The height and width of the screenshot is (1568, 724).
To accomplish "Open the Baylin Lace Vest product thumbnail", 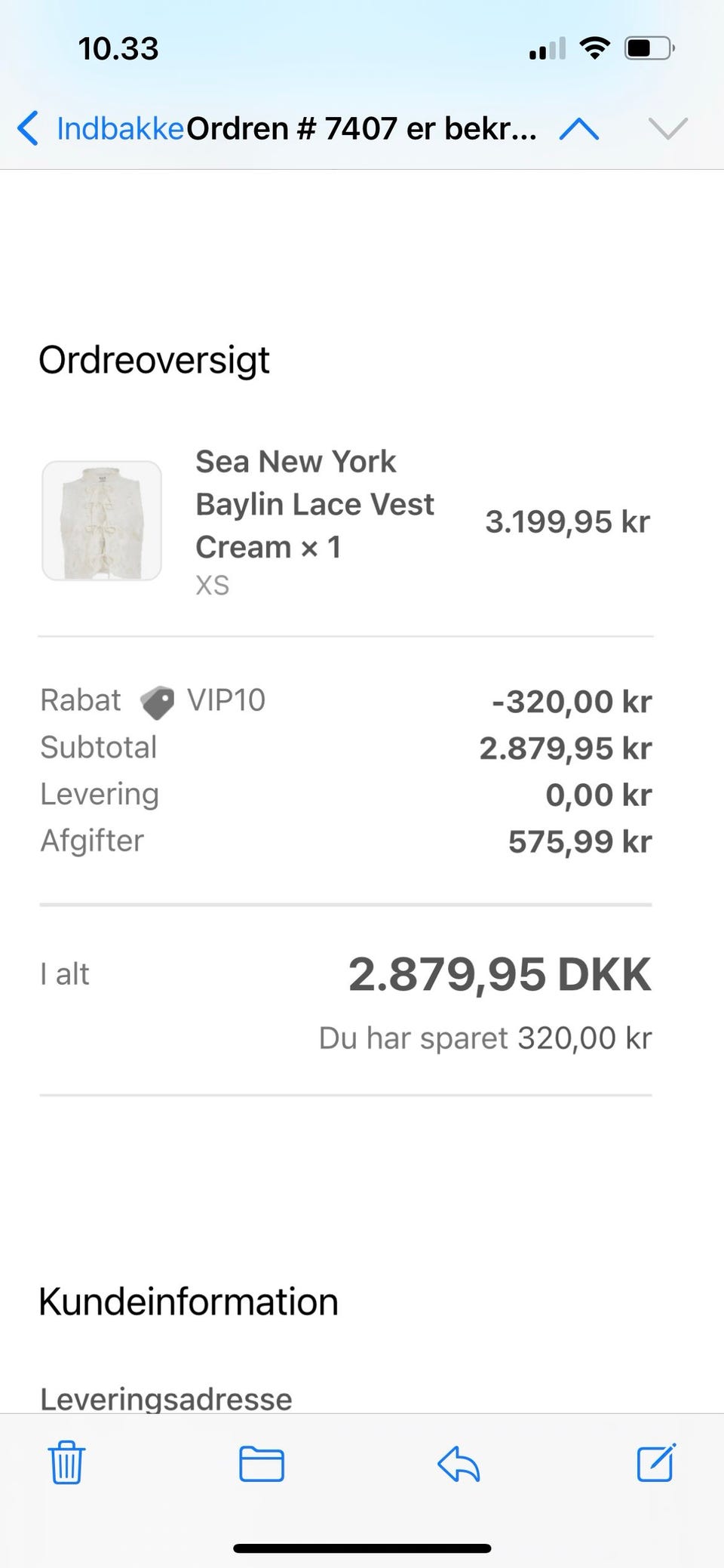I will point(102,521).
